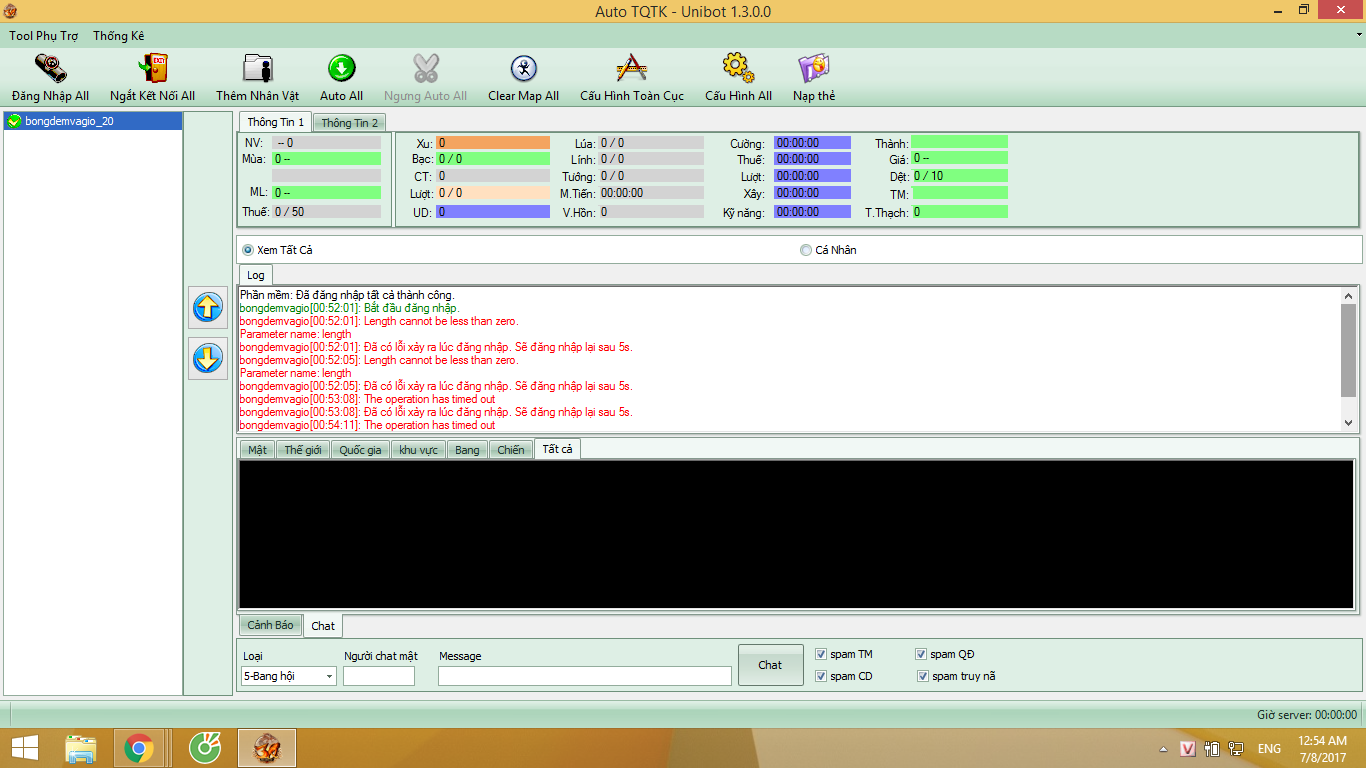The image size is (1366, 768).
Task: Open Cốc Cốc browser from taskbar
Action: coord(206,748)
